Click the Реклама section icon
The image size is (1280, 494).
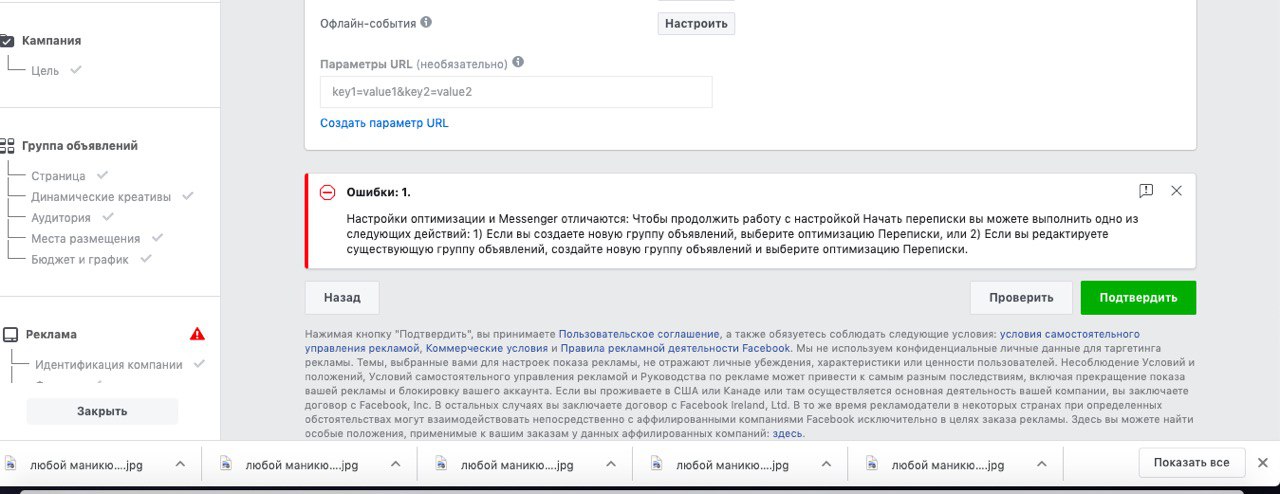click(x=9, y=334)
